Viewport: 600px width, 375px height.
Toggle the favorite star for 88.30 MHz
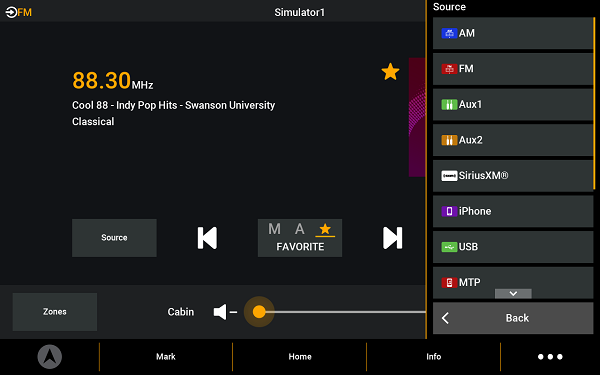pyautogui.click(x=390, y=72)
